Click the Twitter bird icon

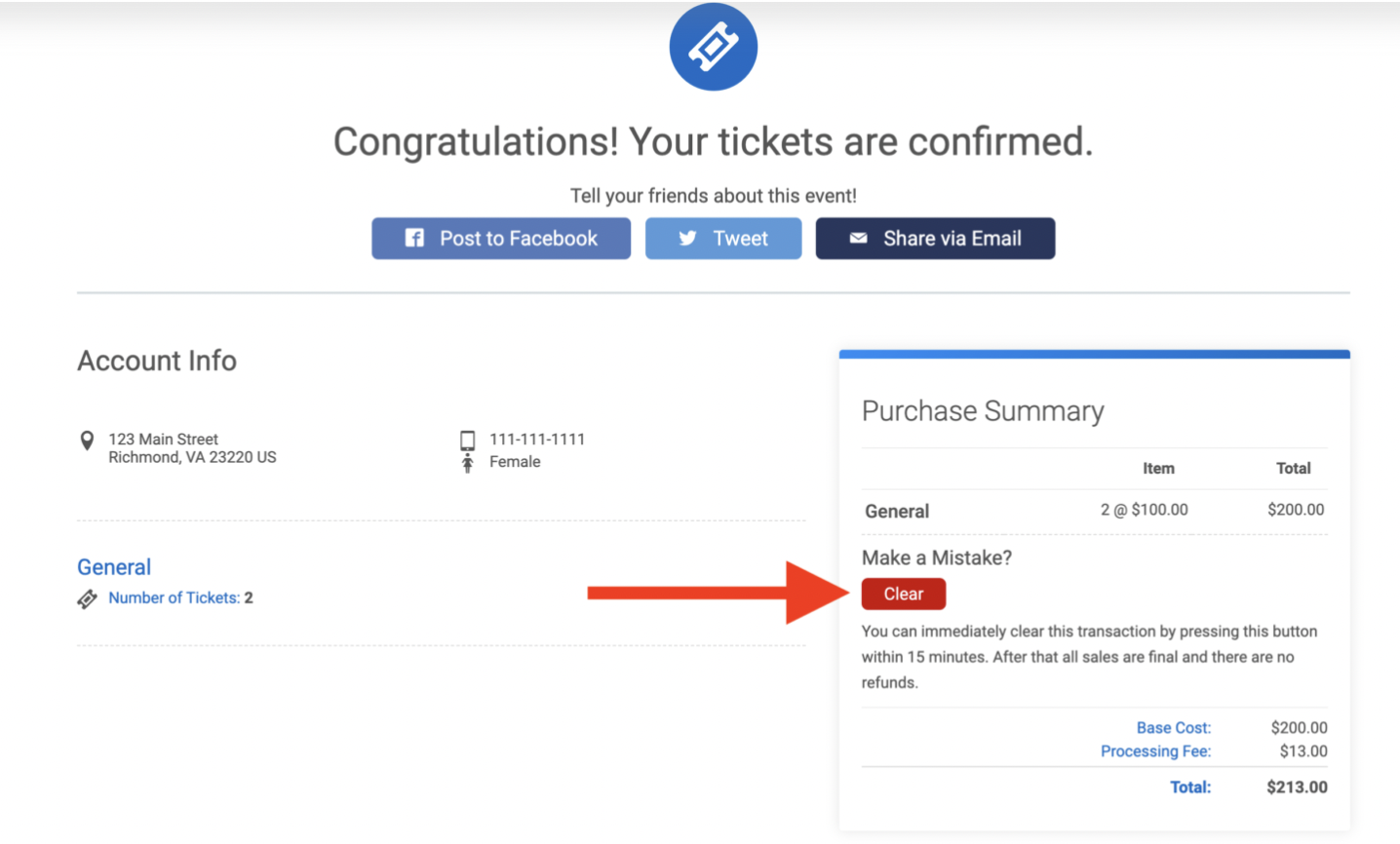click(x=688, y=237)
